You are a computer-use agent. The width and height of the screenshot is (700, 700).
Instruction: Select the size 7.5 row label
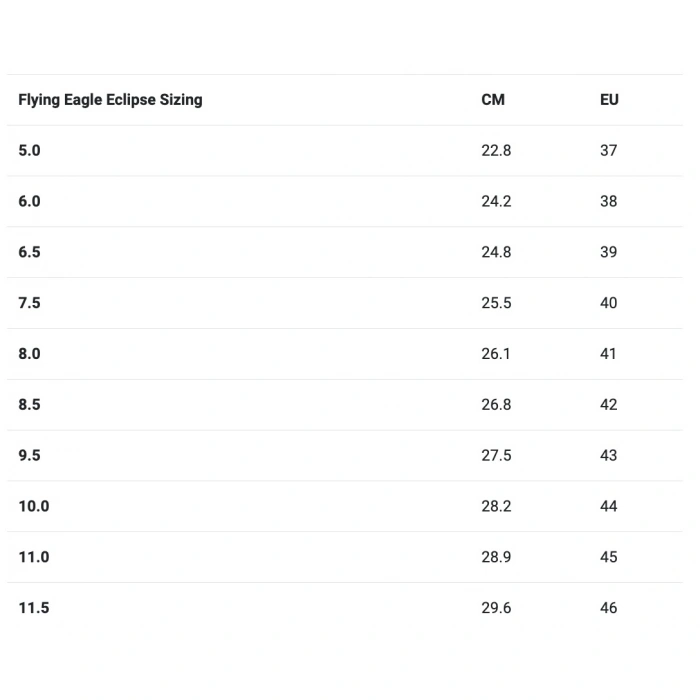click(29, 303)
